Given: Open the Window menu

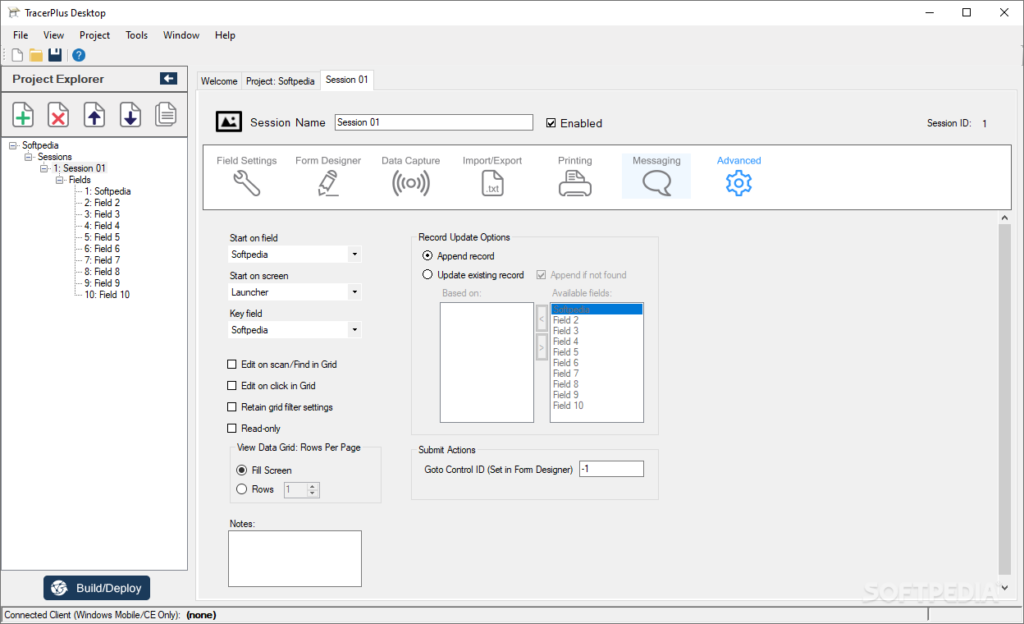Looking at the screenshot, I should (181, 35).
